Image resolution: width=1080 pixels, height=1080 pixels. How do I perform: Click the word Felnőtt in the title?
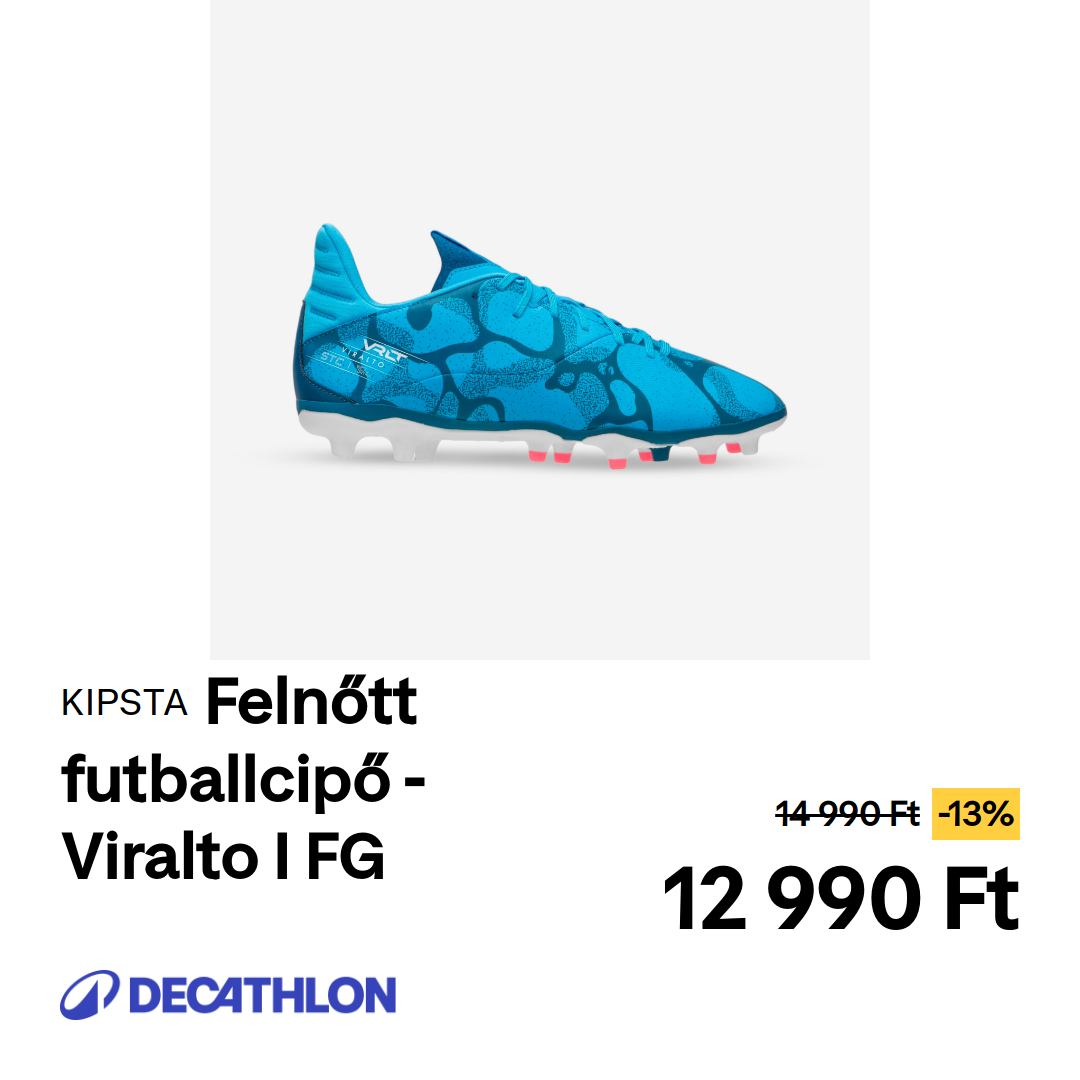point(311,701)
